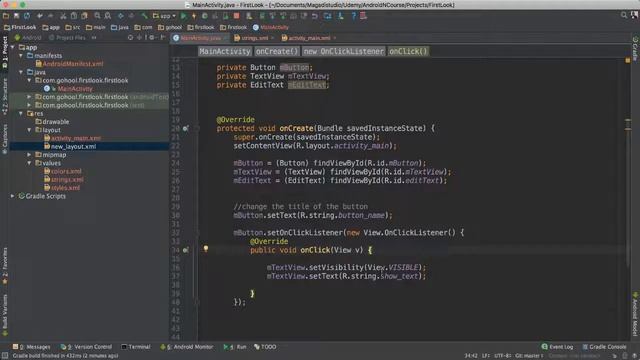Image resolution: width=640 pixels, height=360 pixels.
Task: Toggle tool window bars icon bottom-left corner
Action: pyautogui.click(x=4, y=356)
